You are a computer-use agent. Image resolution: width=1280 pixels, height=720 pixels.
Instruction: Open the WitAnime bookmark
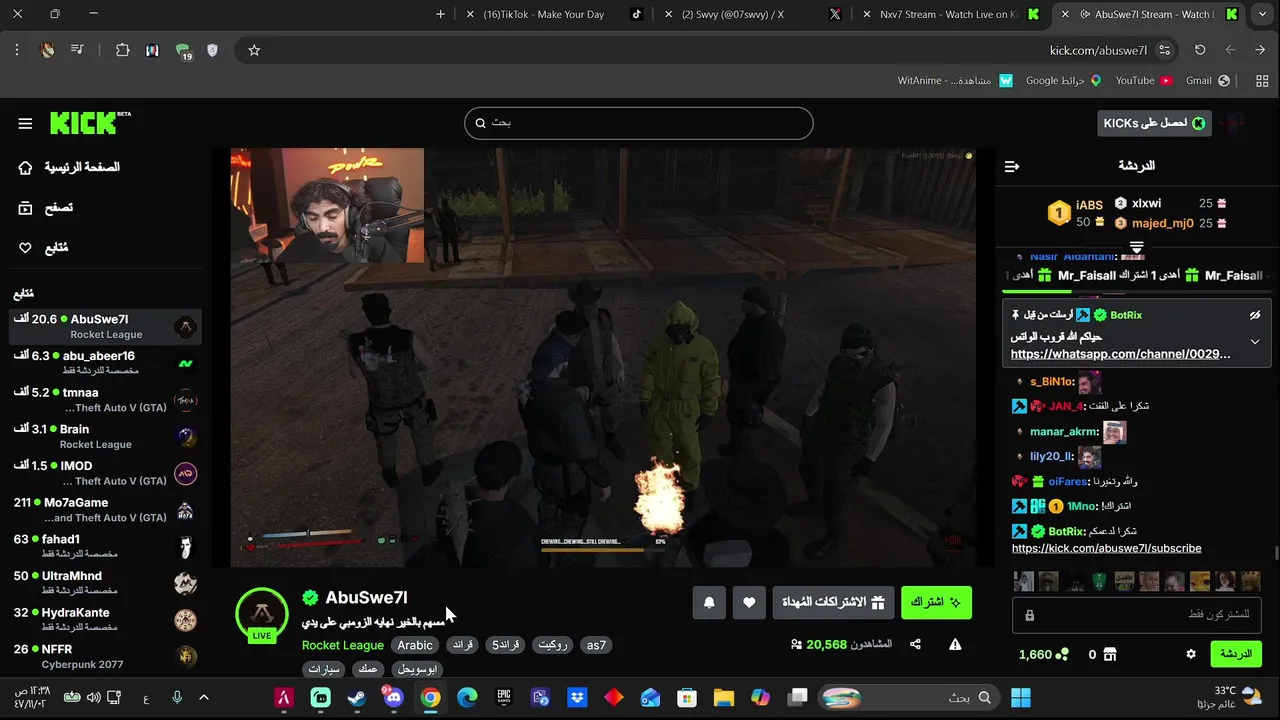click(955, 80)
